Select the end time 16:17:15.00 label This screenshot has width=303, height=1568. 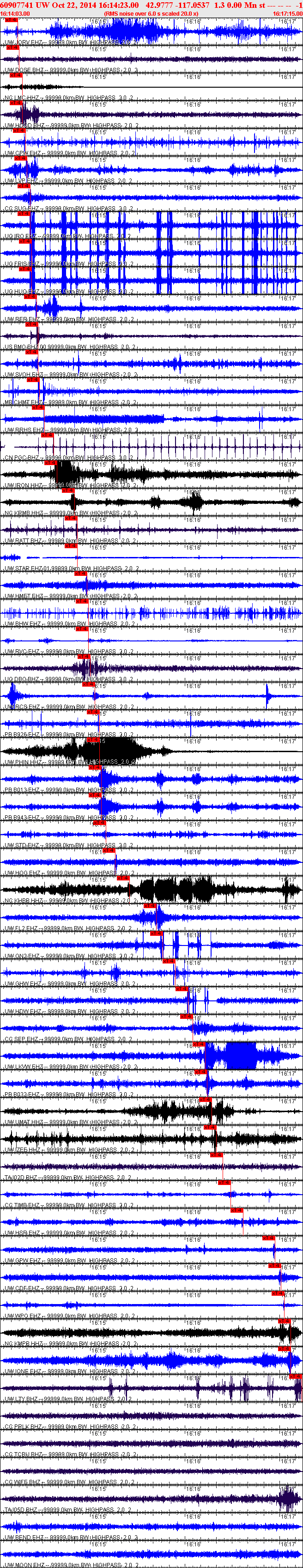[287, 13]
